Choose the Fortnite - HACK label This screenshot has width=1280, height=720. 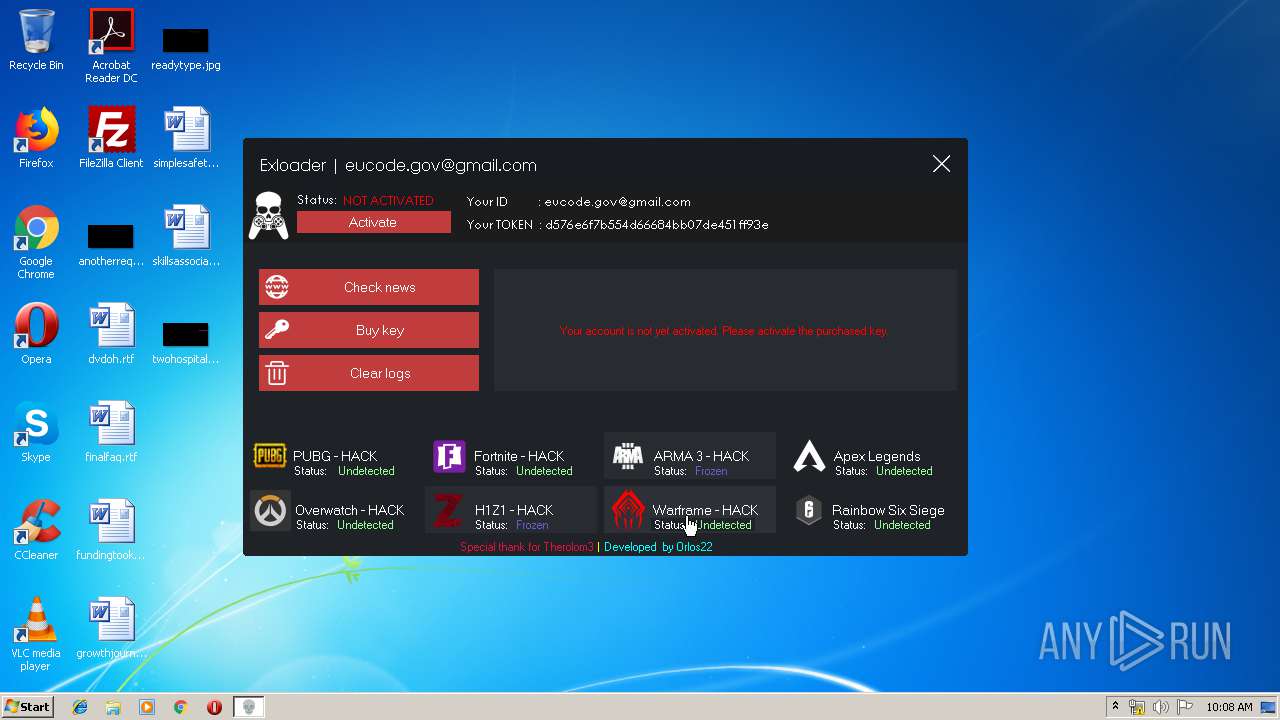coord(519,456)
